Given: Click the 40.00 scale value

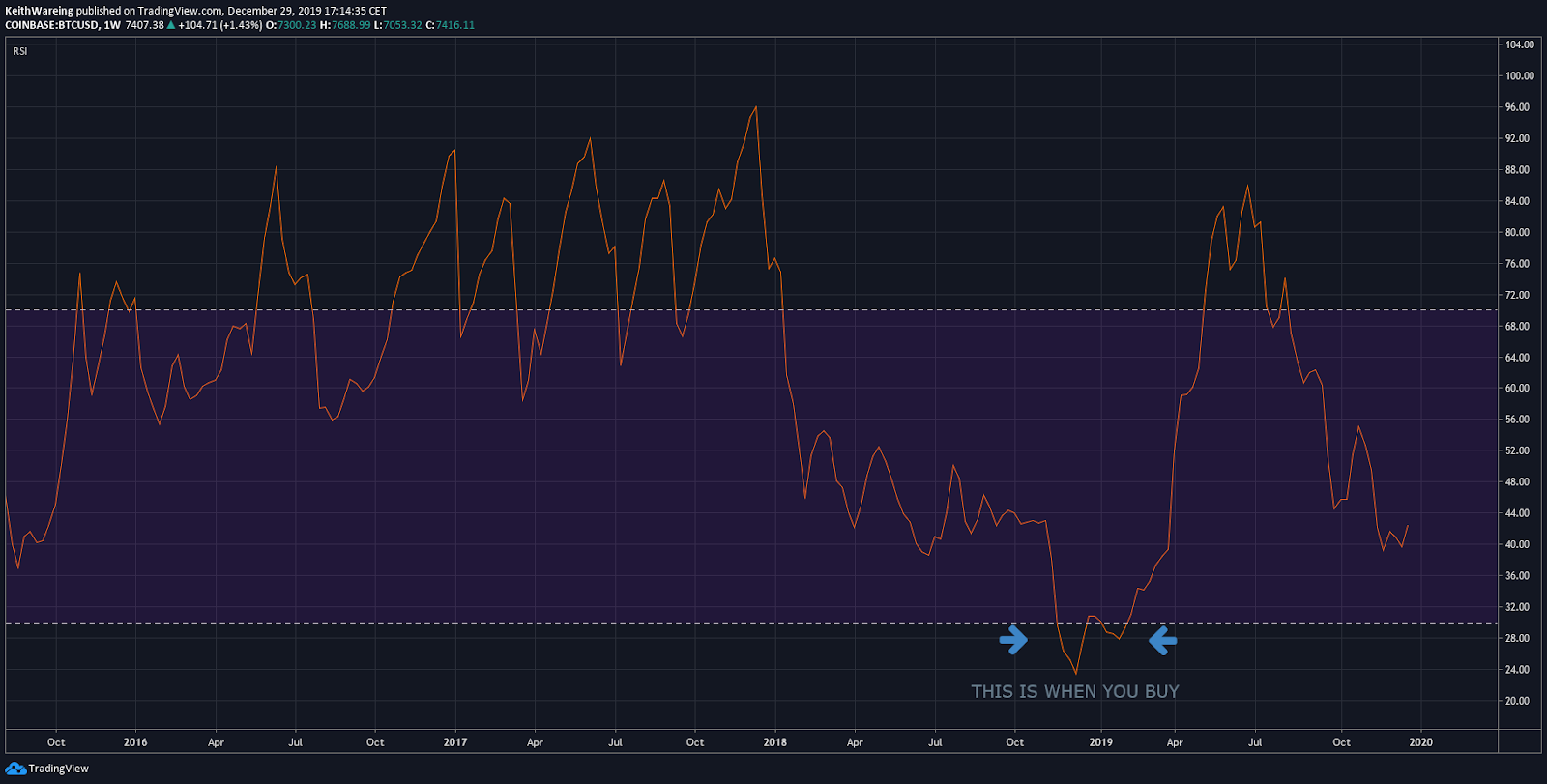Looking at the screenshot, I should (1517, 545).
